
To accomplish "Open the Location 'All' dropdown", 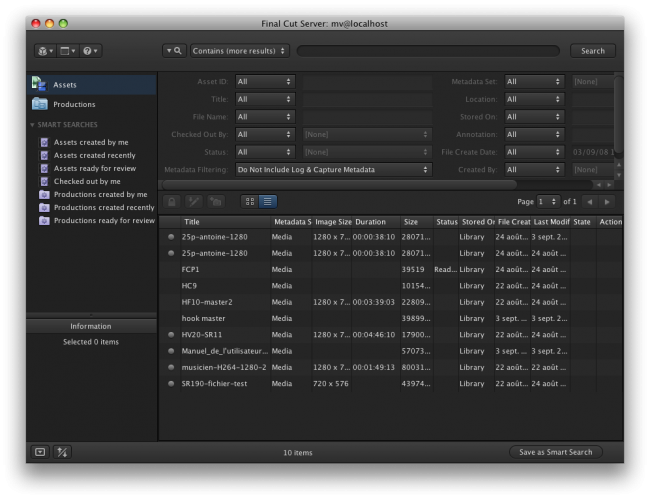I will tap(534, 99).
